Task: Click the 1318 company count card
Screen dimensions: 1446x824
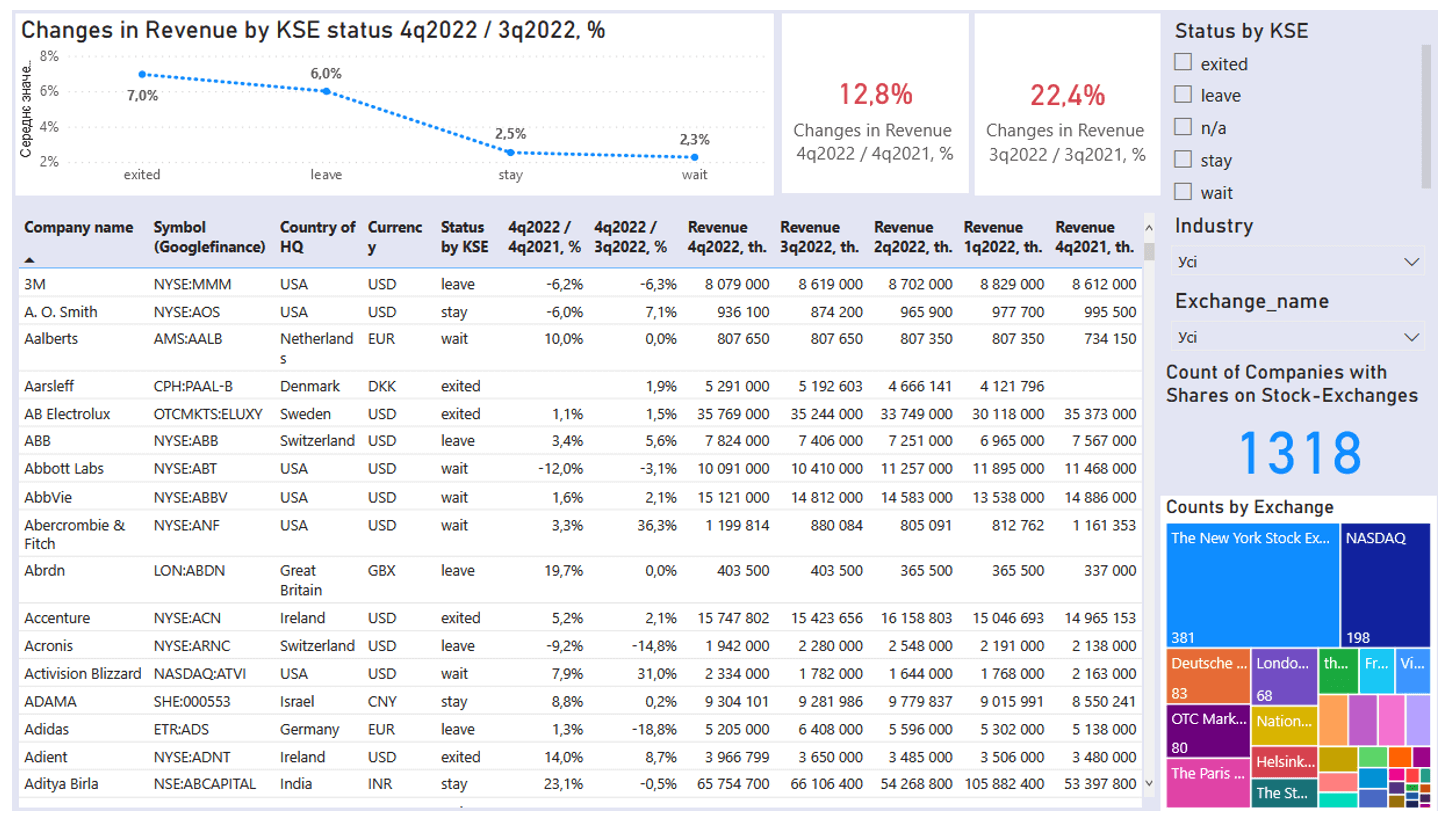Action: pos(1298,452)
